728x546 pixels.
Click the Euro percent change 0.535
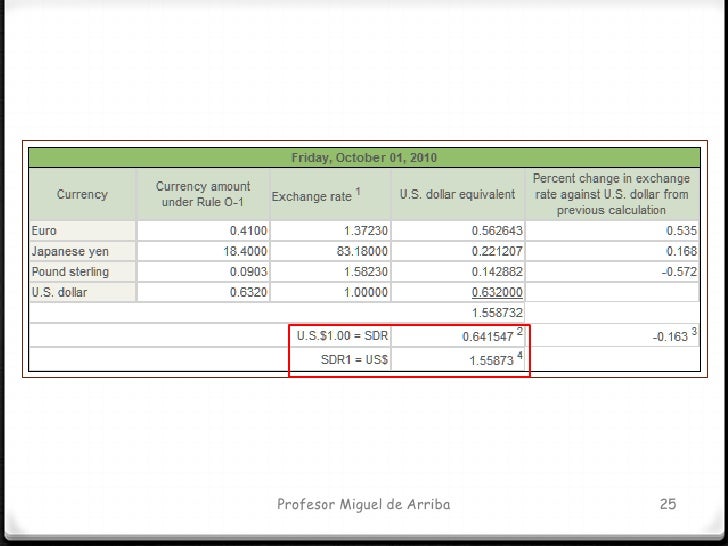click(681, 231)
